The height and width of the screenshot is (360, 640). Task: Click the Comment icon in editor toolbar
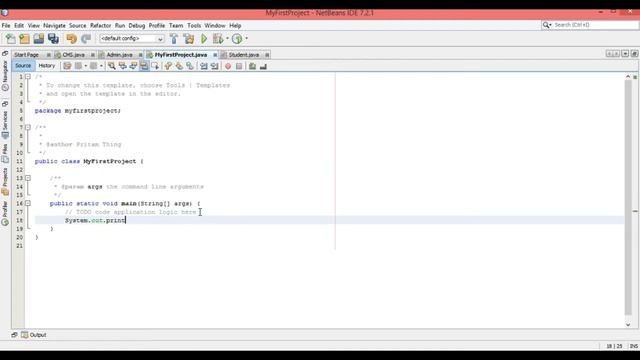coord(252,66)
